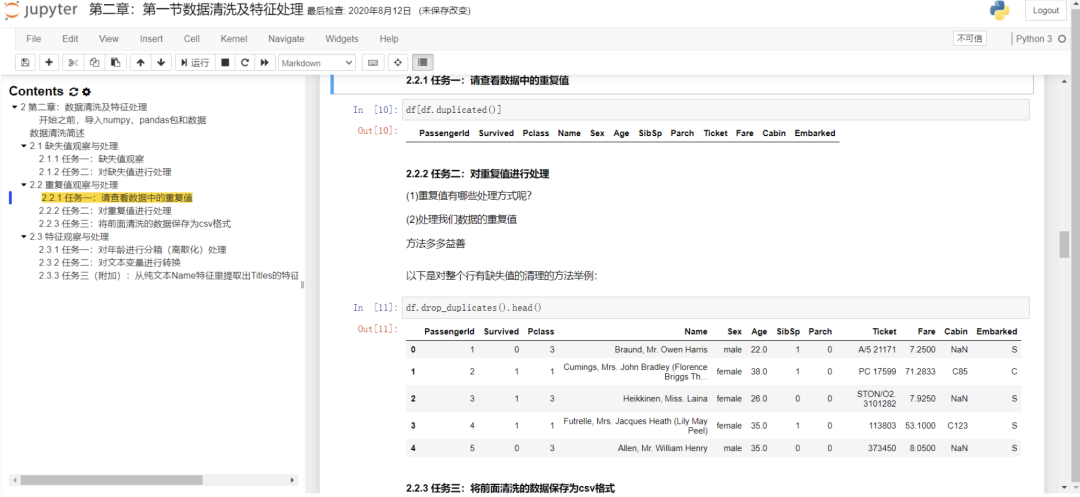Interrupt the kernel with the stop icon
This screenshot has height=497, width=1080.
pyautogui.click(x=225, y=63)
